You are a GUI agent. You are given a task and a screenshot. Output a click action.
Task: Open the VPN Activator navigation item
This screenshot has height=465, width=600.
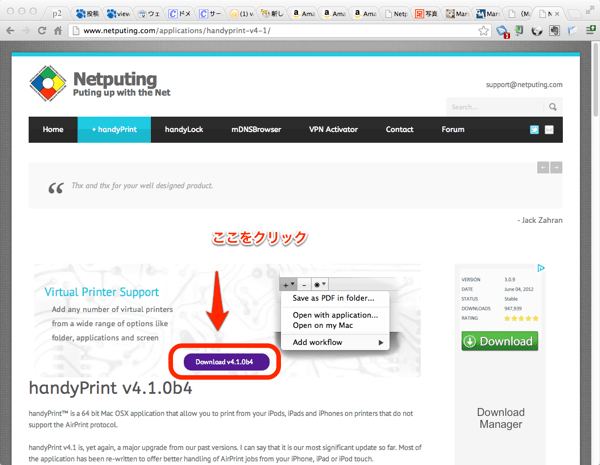pyautogui.click(x=333, y=130)
